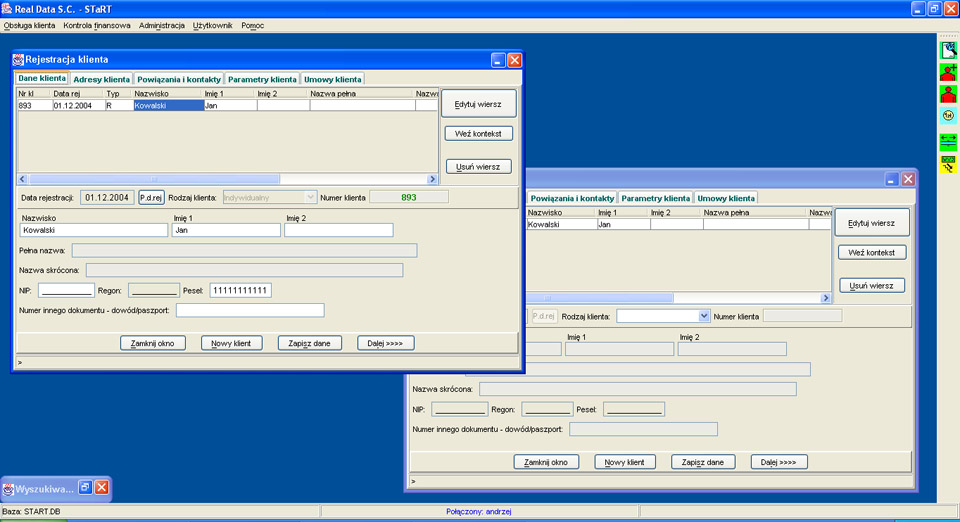Click the Pesel input field with 11111111111
960x522 pixels.
(x=240, y=291)
